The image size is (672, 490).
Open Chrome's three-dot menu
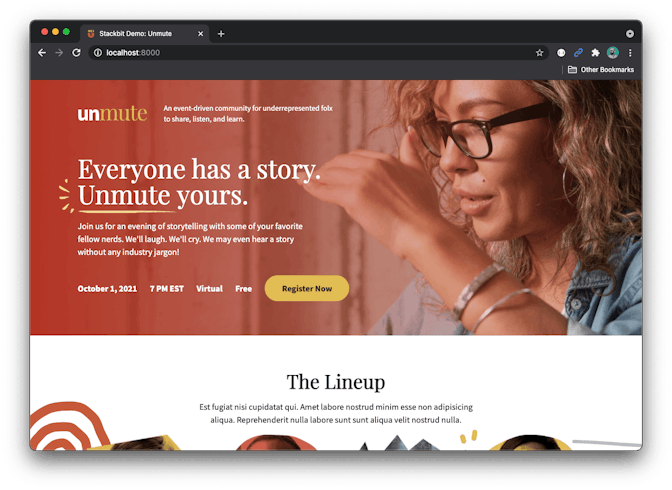tap(630, 53)
